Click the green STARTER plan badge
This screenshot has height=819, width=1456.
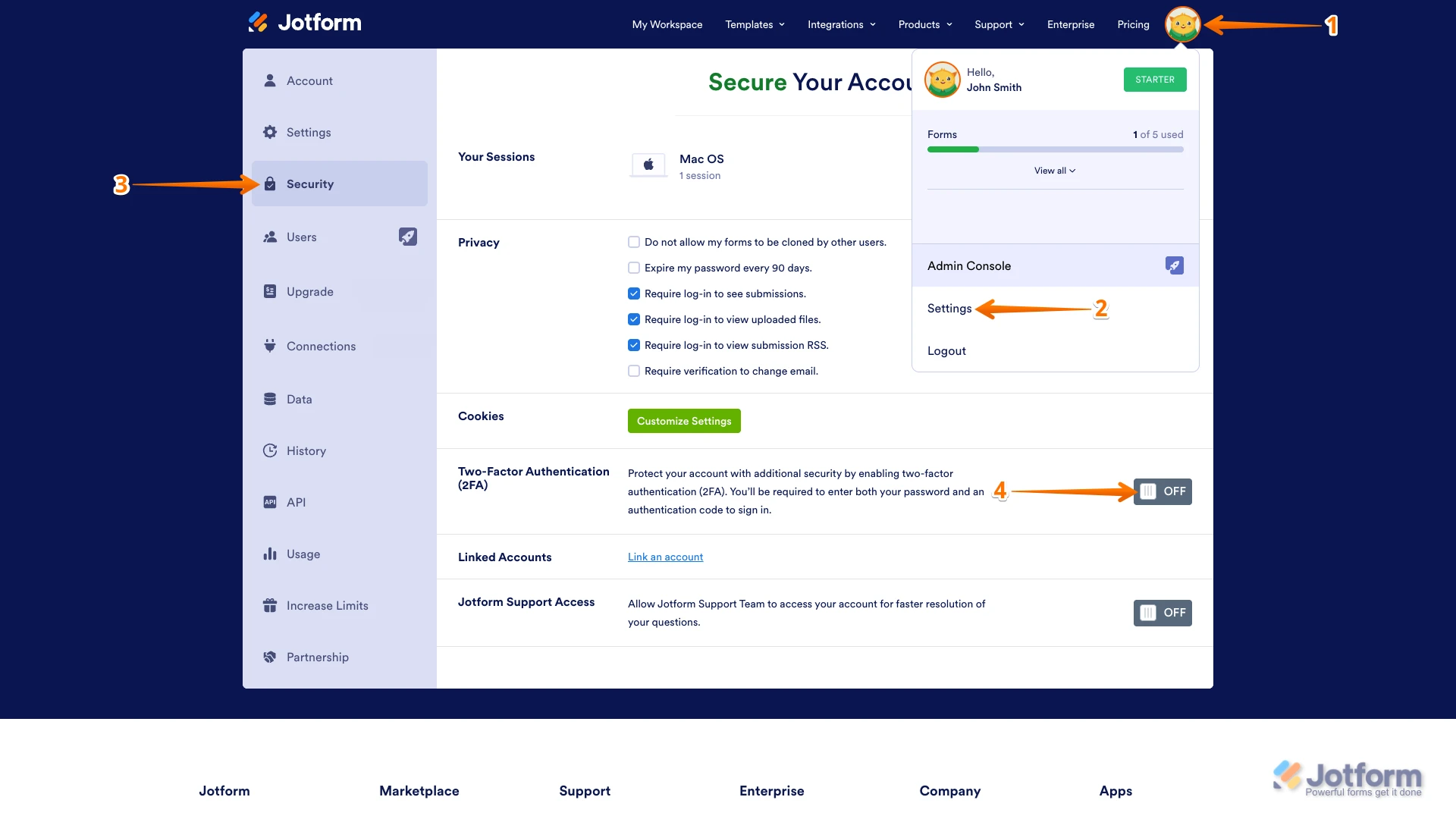(1155, 80)
